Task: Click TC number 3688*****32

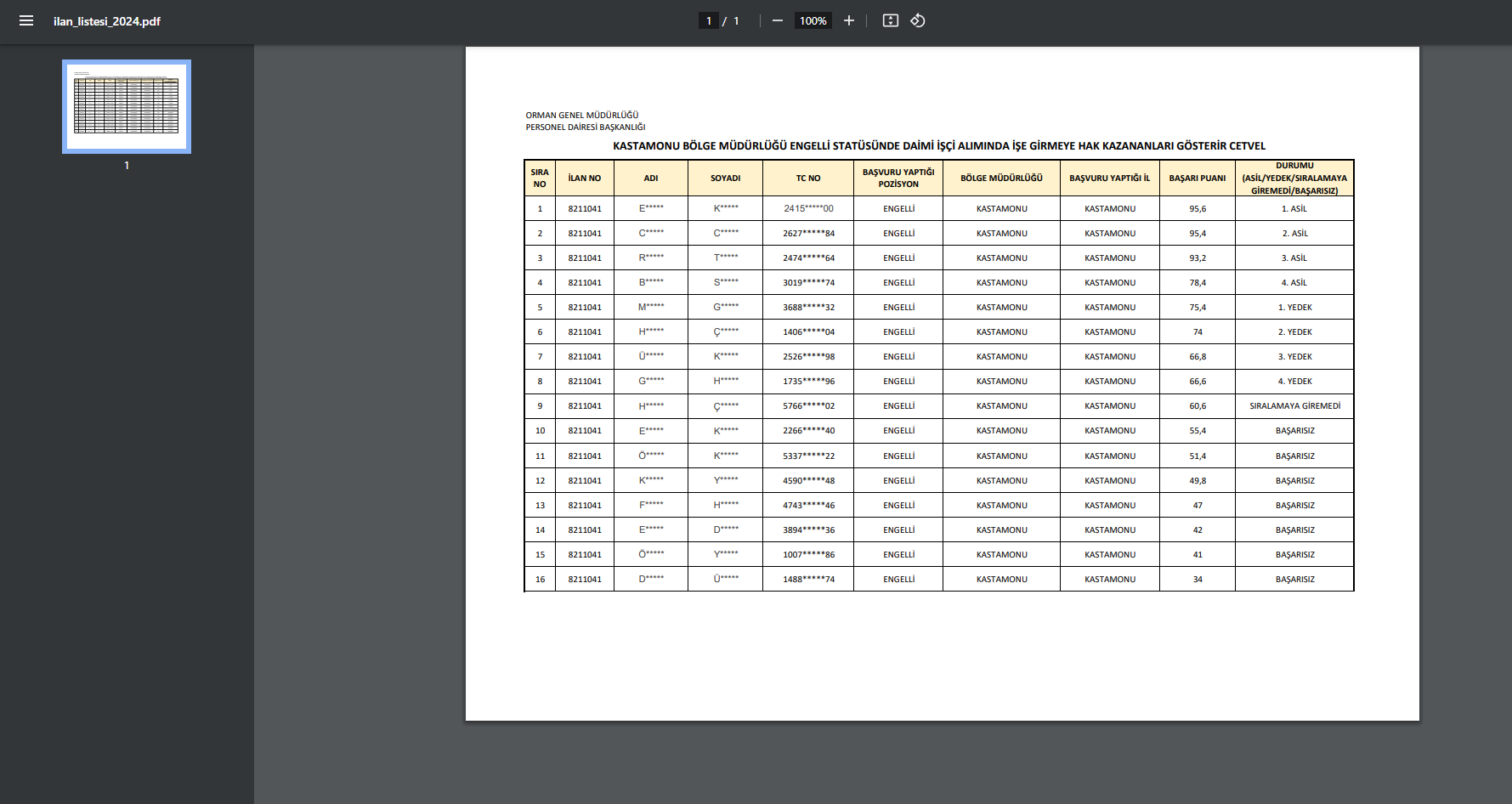Action: [x=808, y=307]
